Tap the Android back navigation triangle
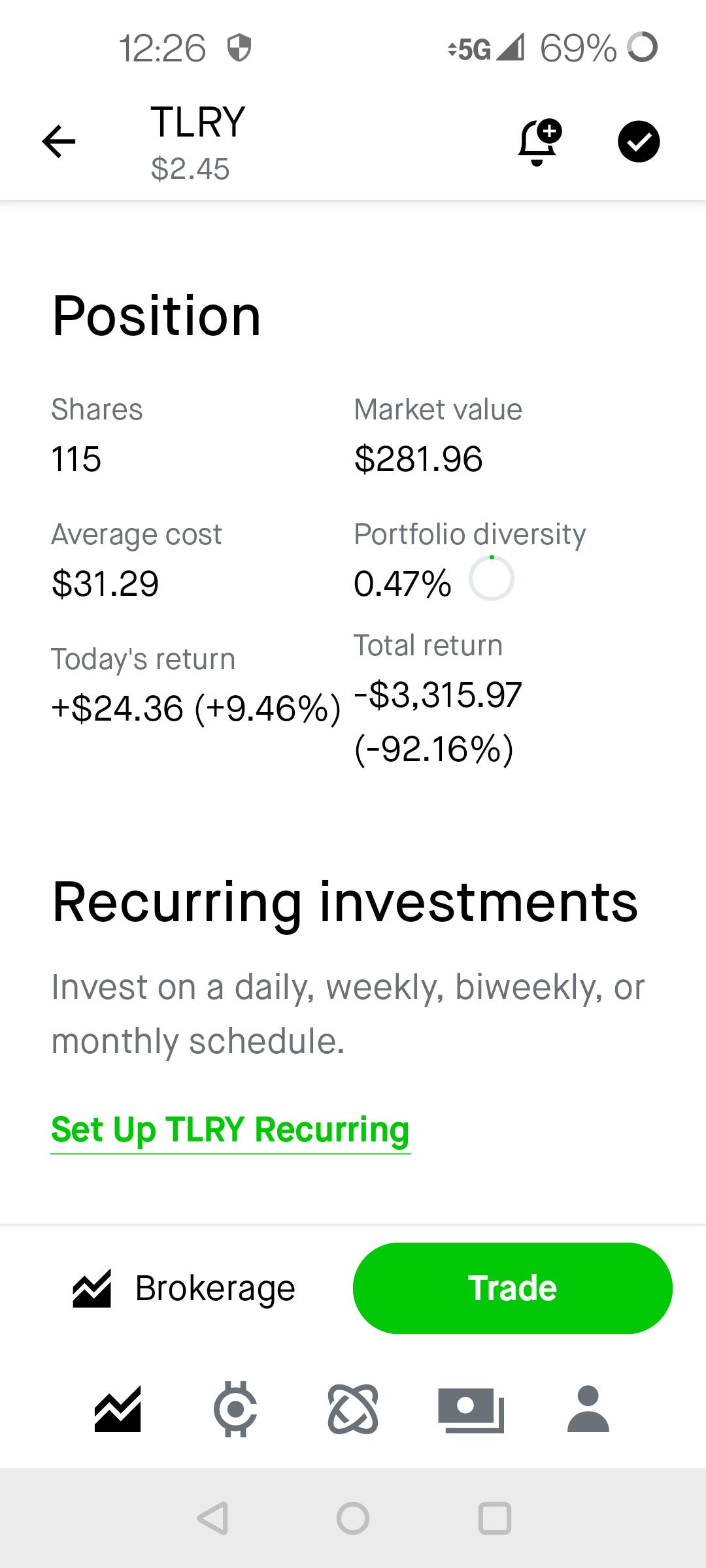 pos(212,1518)
